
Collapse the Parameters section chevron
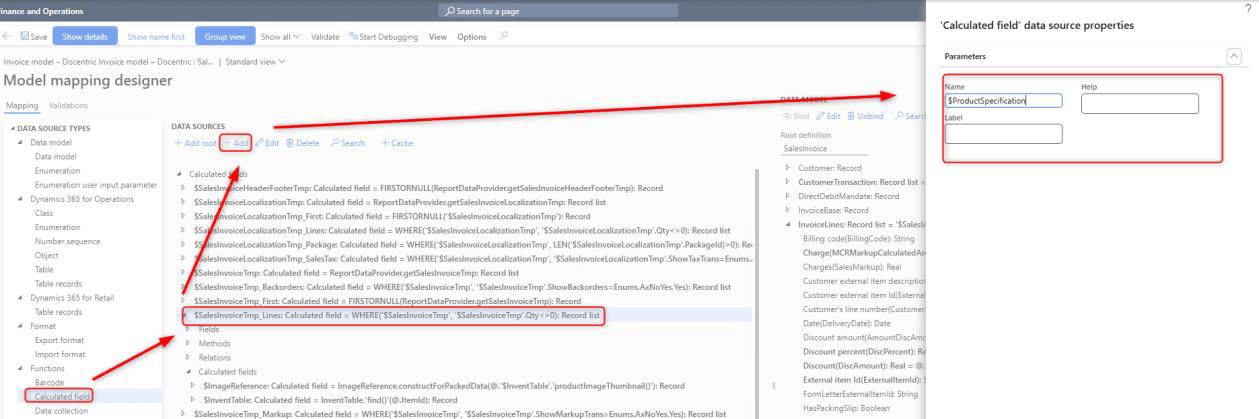1234,57
